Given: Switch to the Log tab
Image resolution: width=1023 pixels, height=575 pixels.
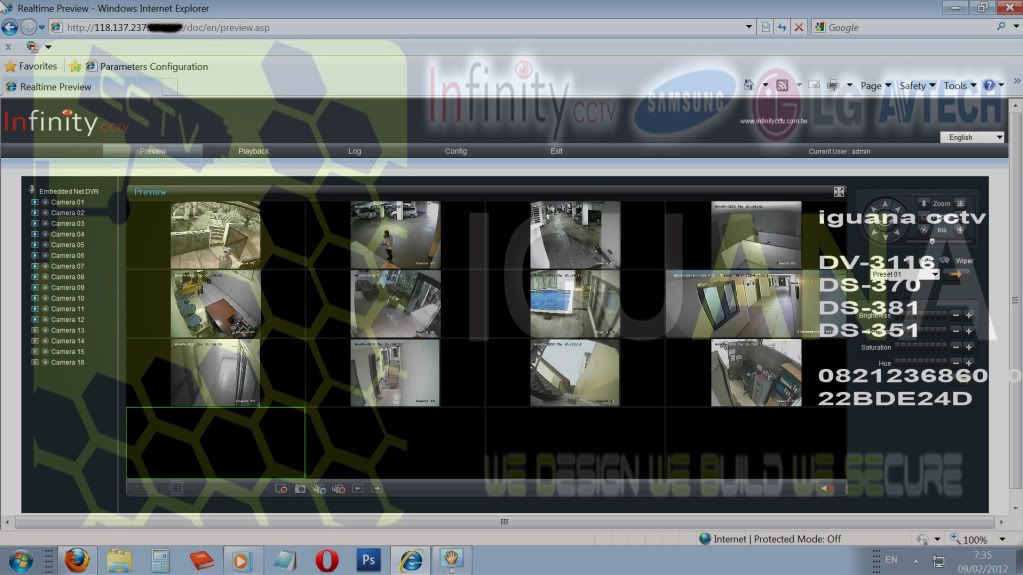Looking at the screenshot, I should [x=354, y=151].
